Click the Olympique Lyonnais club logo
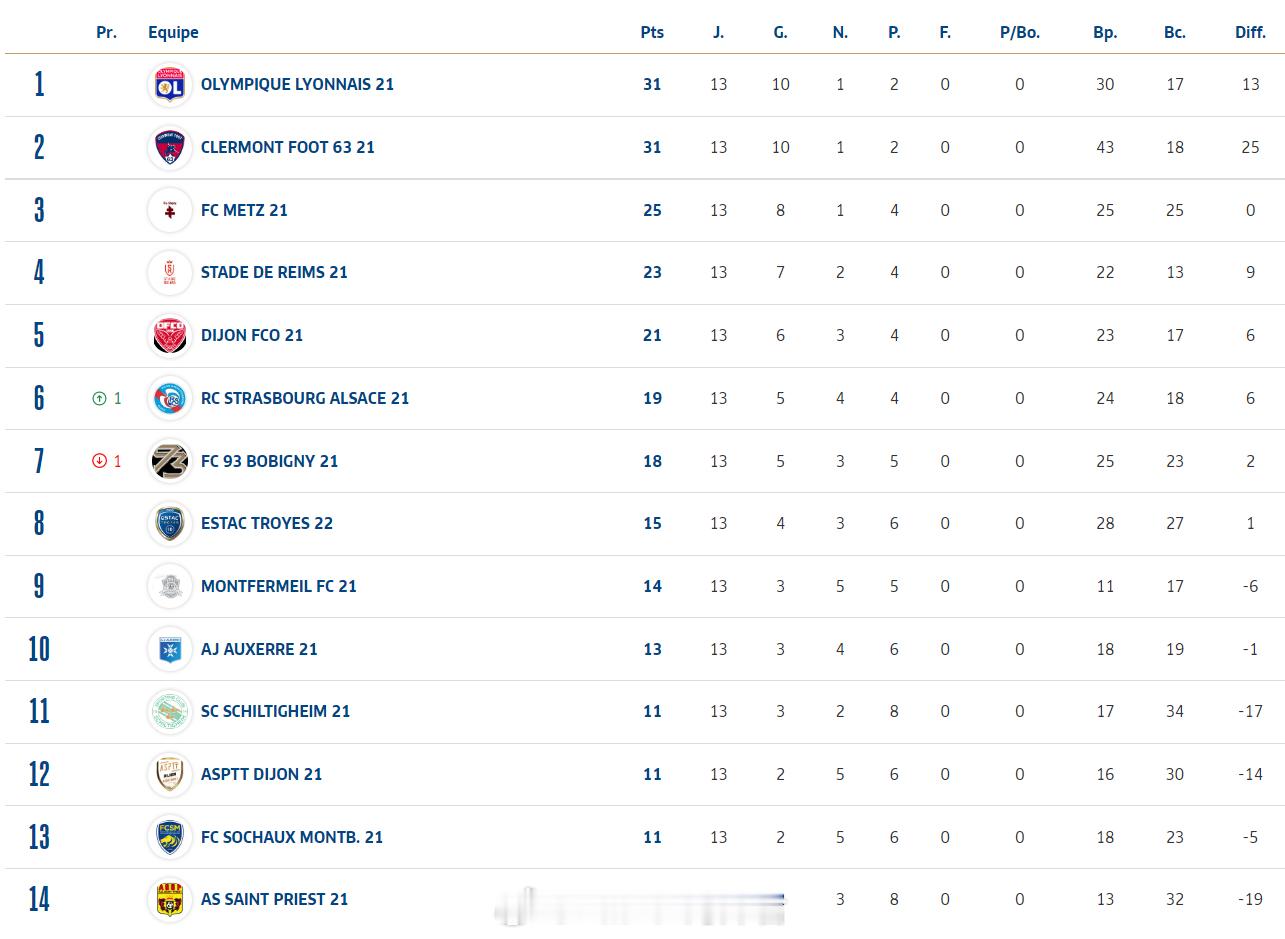The image size is (1285, 939). pos(170,85)
